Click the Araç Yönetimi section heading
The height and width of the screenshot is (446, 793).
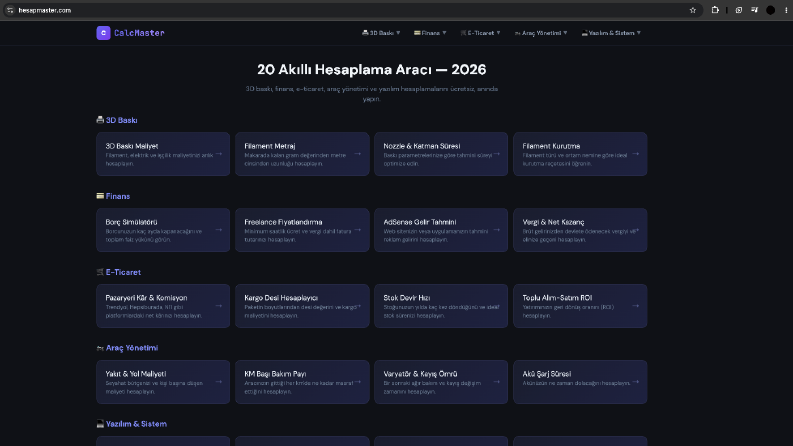tap(132, 348)
